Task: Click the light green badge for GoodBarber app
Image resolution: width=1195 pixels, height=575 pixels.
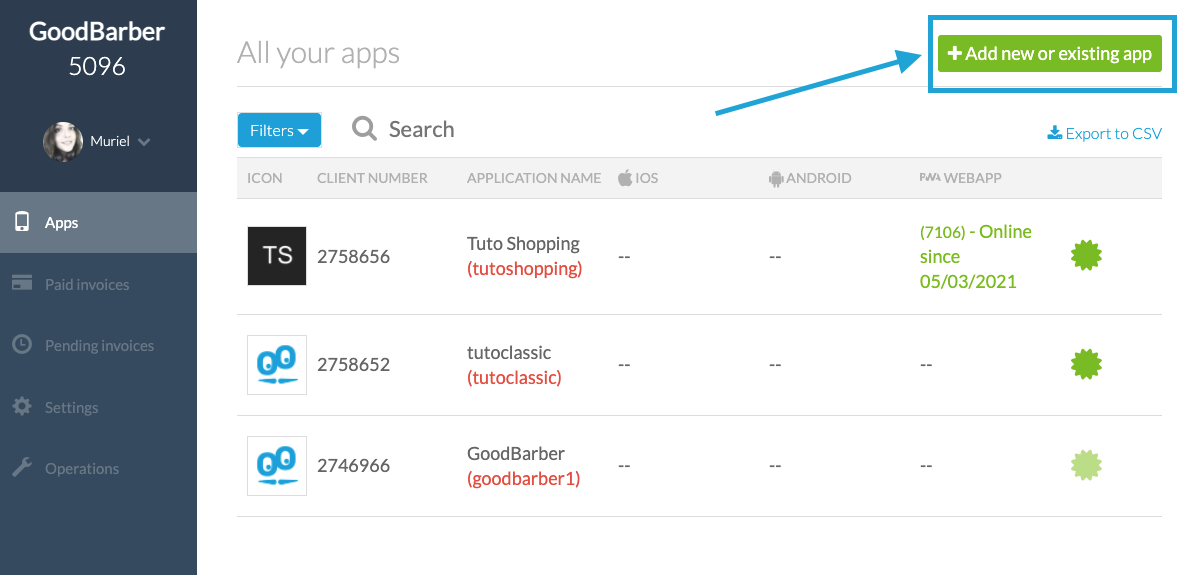Action: point(1086,466)
